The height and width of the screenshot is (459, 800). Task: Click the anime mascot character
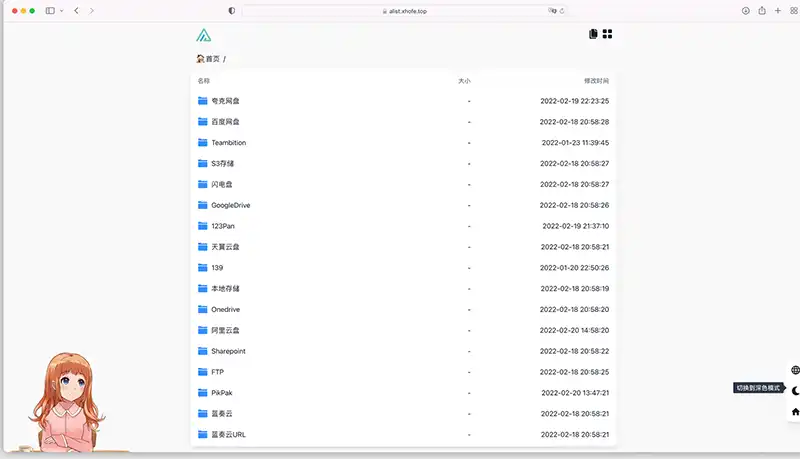point(66,402)
